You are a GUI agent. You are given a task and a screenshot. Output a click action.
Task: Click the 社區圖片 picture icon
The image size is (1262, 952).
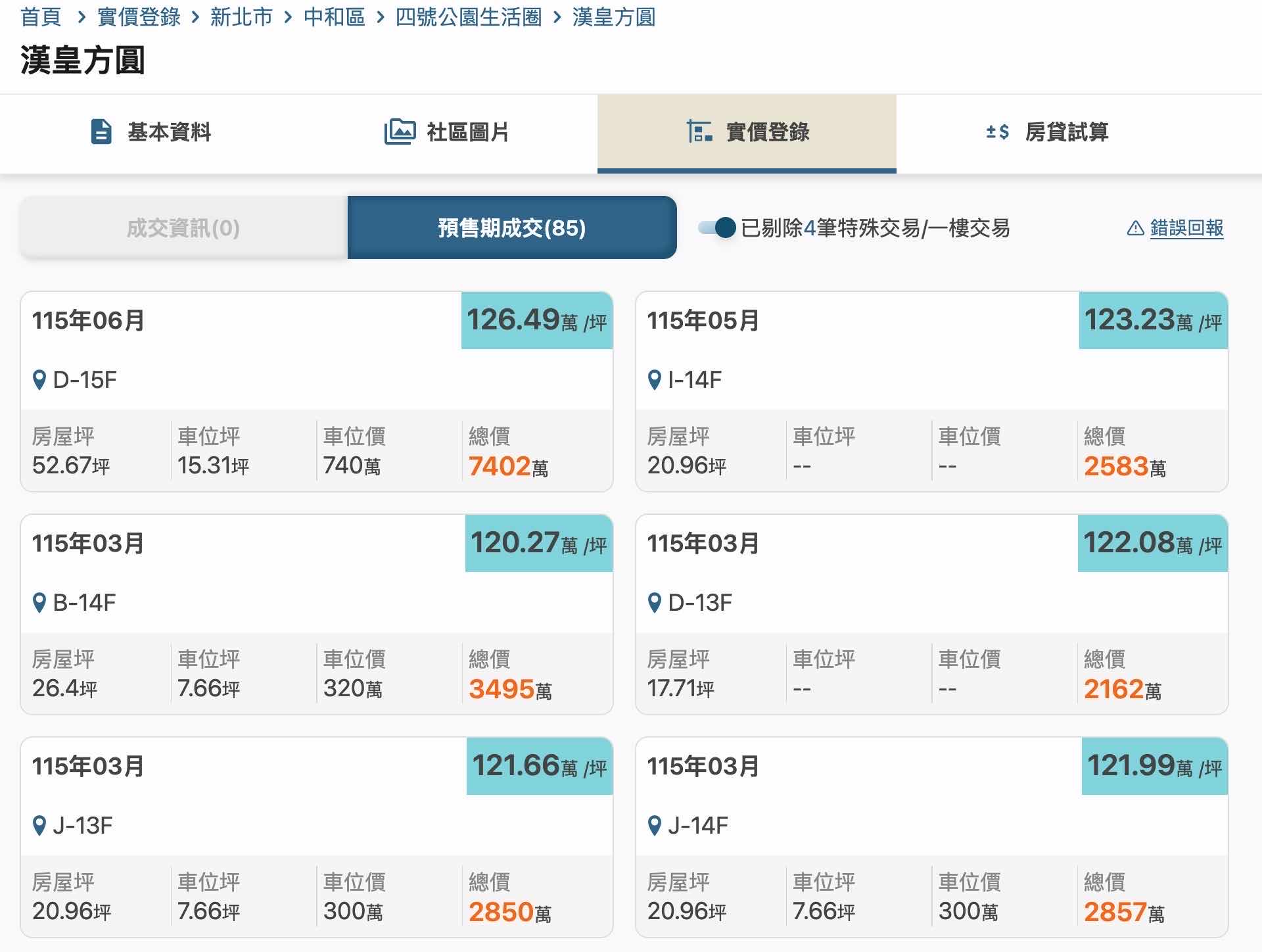click(x=400, y=131)
